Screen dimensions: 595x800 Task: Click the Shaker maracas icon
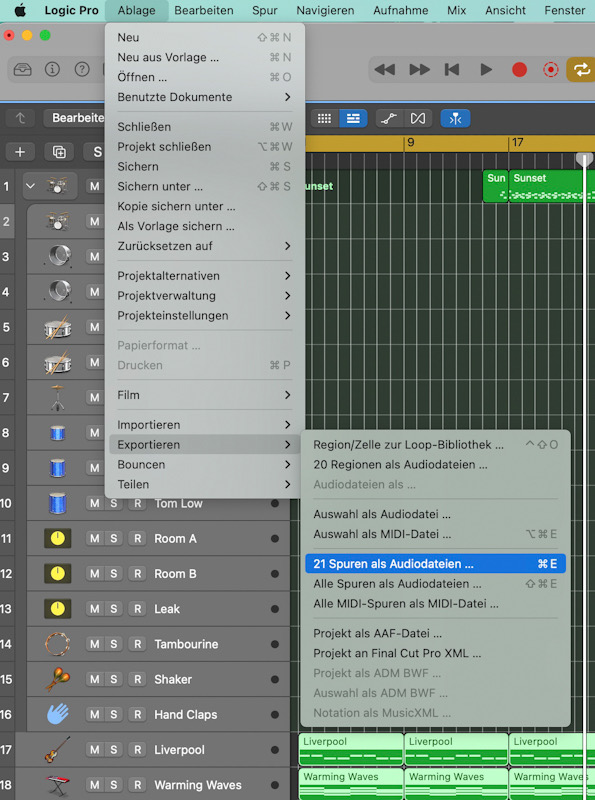point(57,679)
